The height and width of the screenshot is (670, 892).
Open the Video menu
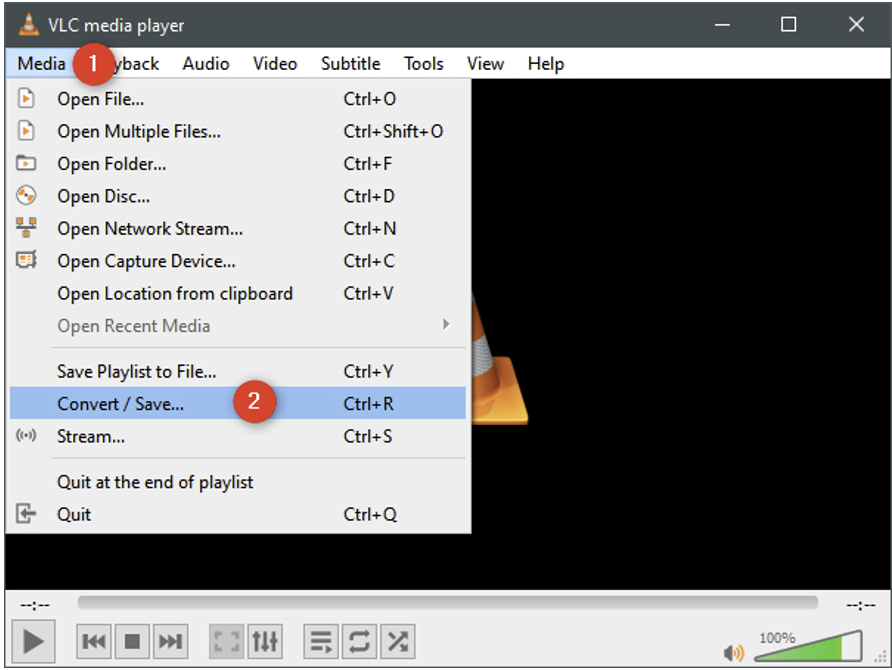tap(275, 63)
